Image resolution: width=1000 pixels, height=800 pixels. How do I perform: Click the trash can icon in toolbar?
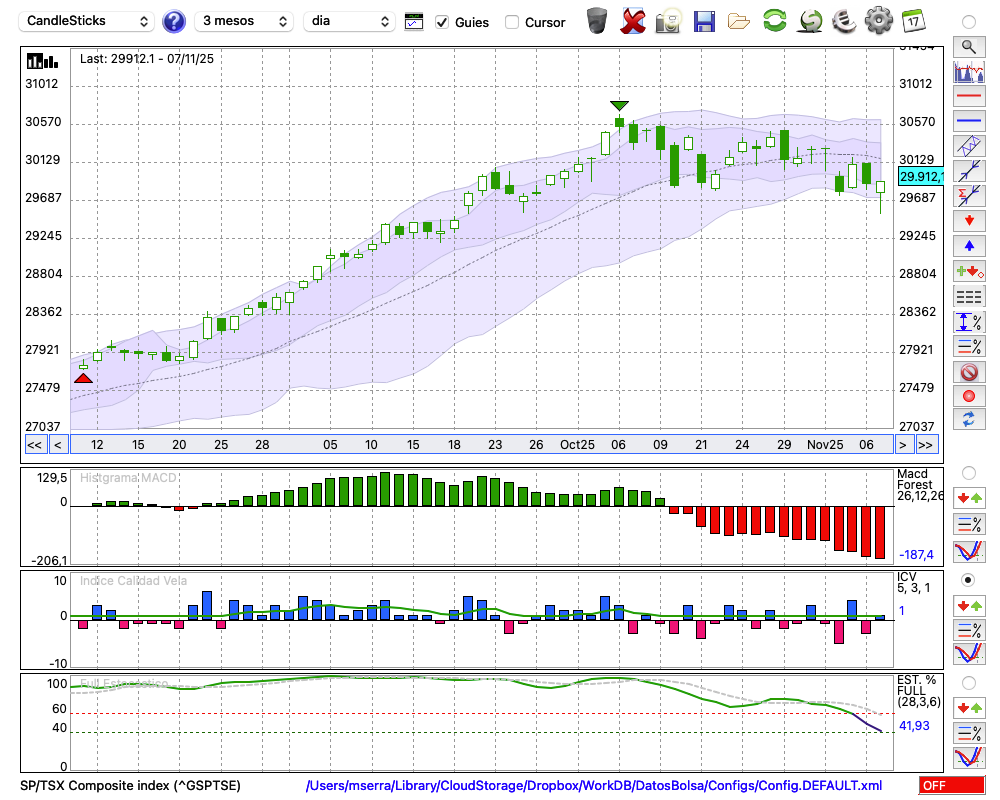(597, 20)
